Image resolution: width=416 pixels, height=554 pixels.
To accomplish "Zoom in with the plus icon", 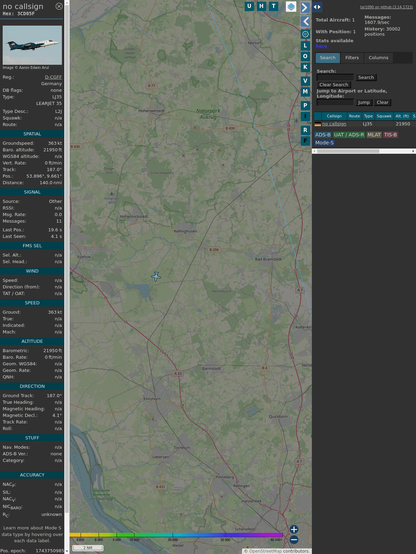I will point(294,529).
